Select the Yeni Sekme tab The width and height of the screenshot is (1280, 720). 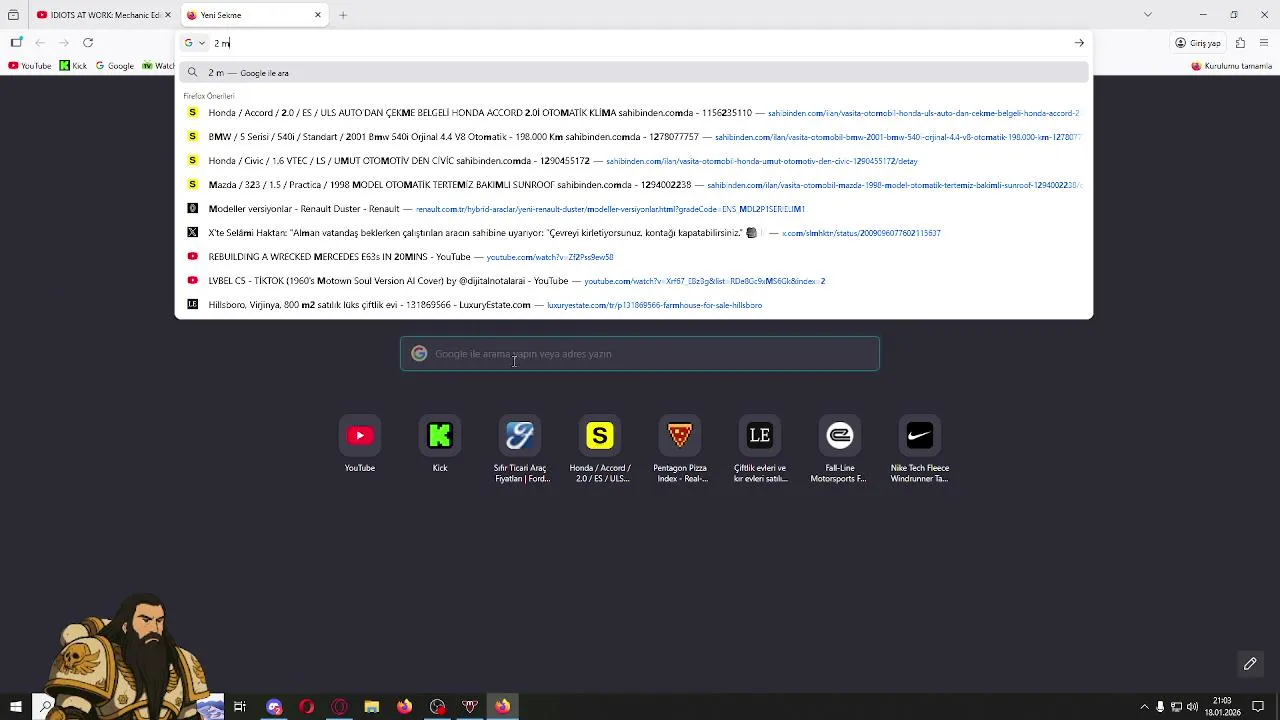point(254,15)
